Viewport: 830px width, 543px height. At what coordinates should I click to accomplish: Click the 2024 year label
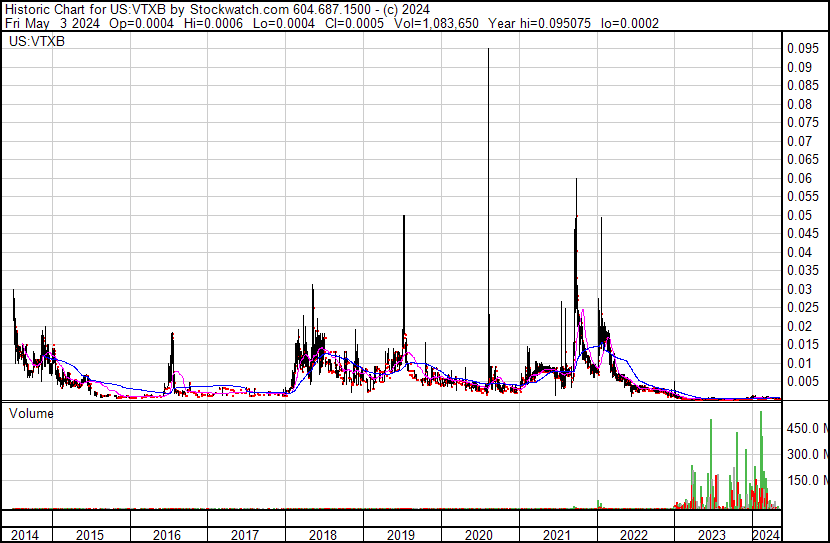766,535
